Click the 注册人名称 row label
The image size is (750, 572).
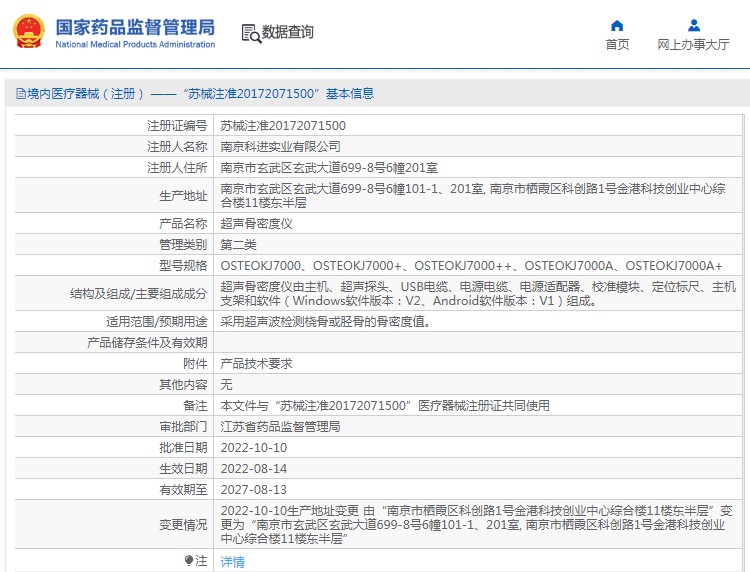pyautogui.click(x=177, y=147)
